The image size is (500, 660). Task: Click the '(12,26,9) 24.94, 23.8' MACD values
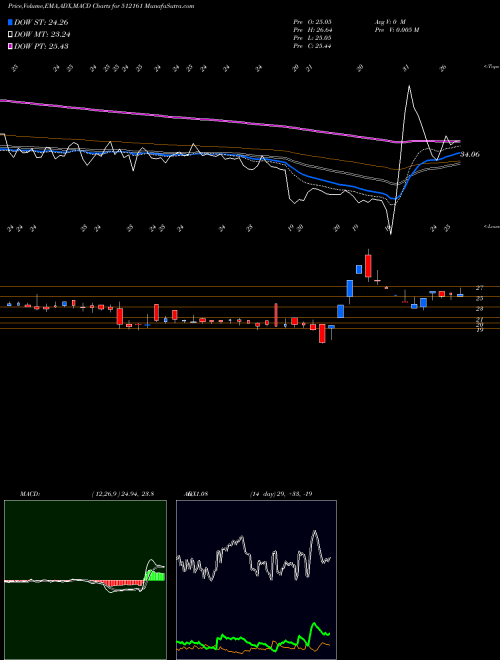point(122,494)
